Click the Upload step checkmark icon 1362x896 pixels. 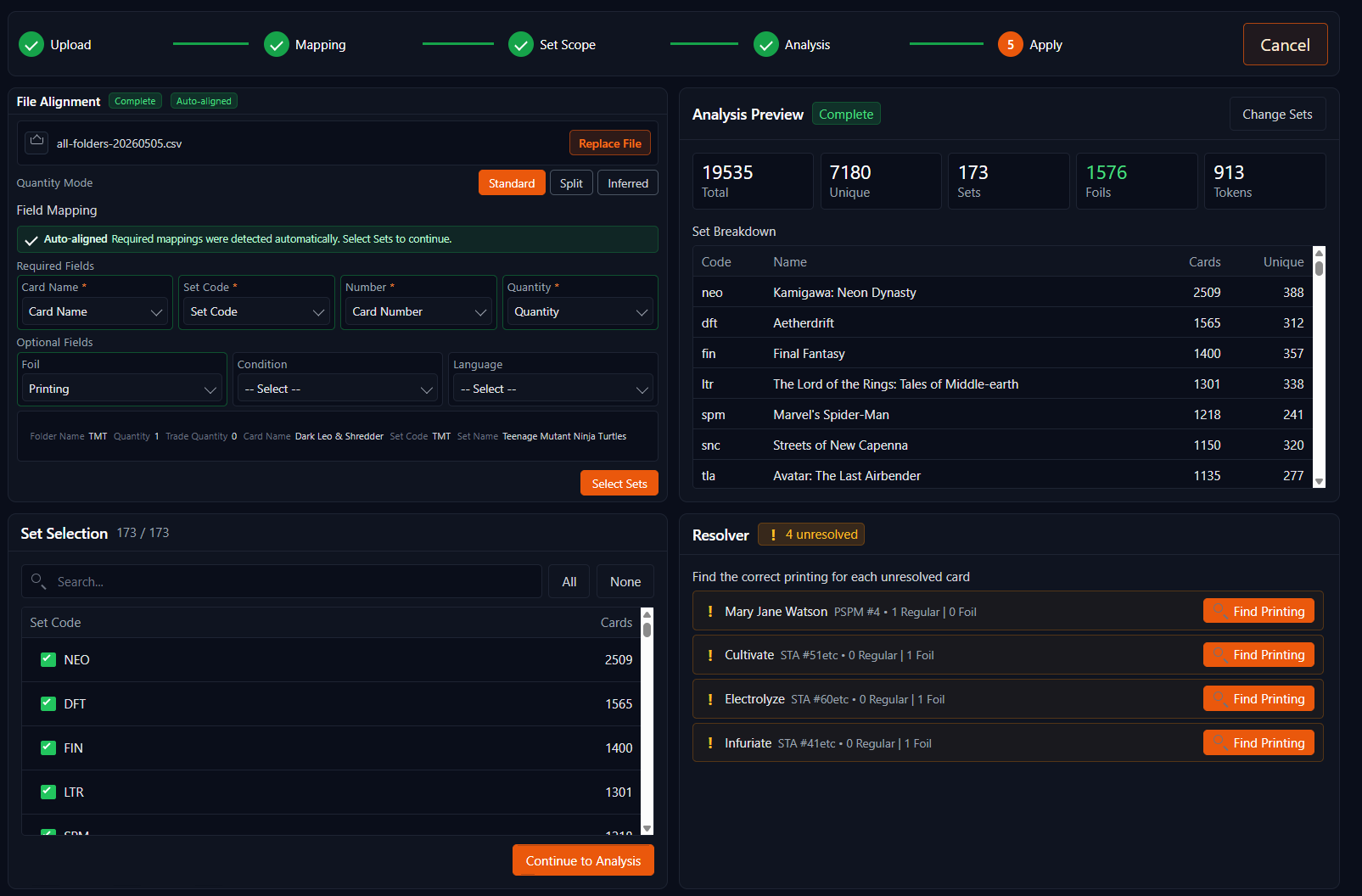31,44
